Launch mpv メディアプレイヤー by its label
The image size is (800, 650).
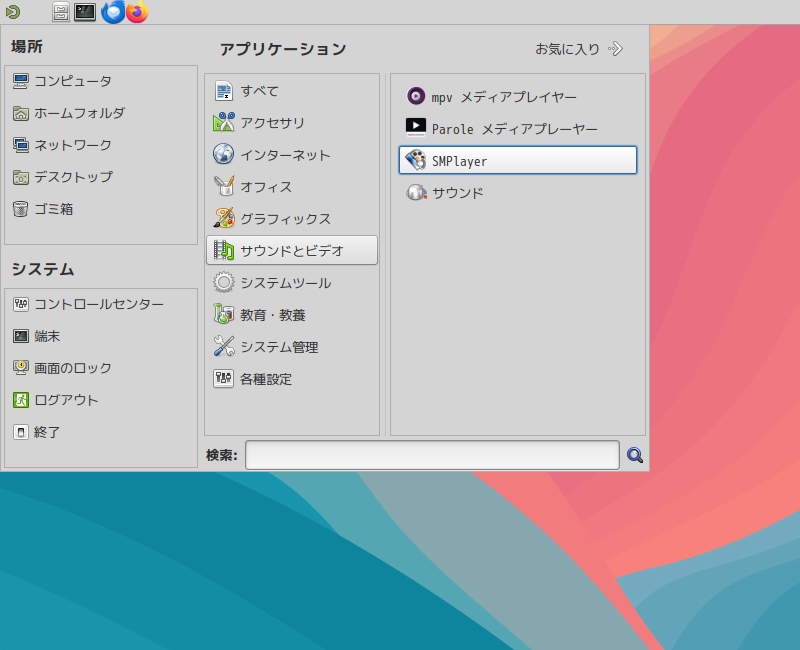(x=504, y=97)
